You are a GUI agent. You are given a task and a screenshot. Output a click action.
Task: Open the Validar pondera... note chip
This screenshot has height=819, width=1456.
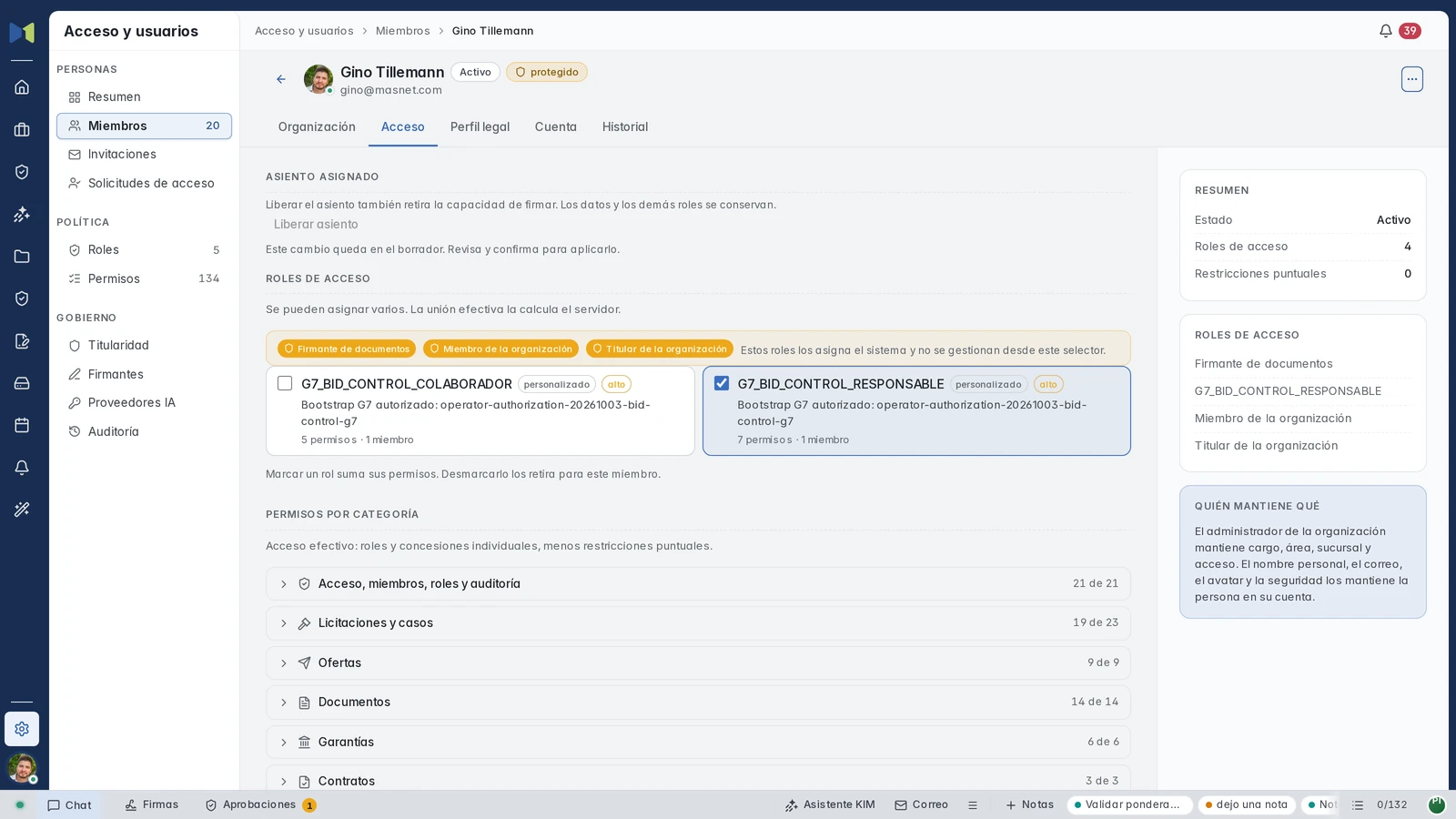coord(1129,805)
